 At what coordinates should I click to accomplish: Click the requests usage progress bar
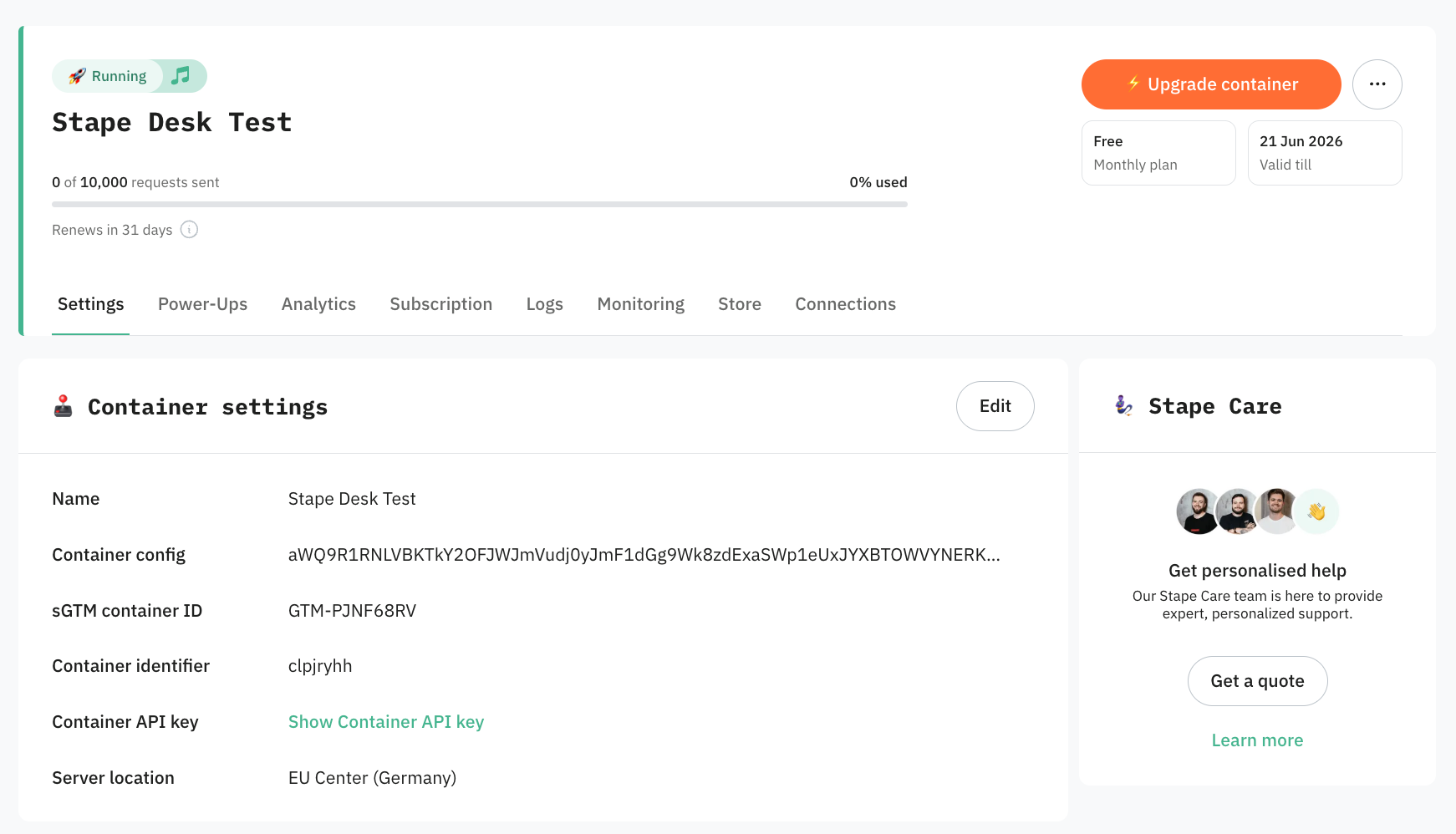[480, 204]
